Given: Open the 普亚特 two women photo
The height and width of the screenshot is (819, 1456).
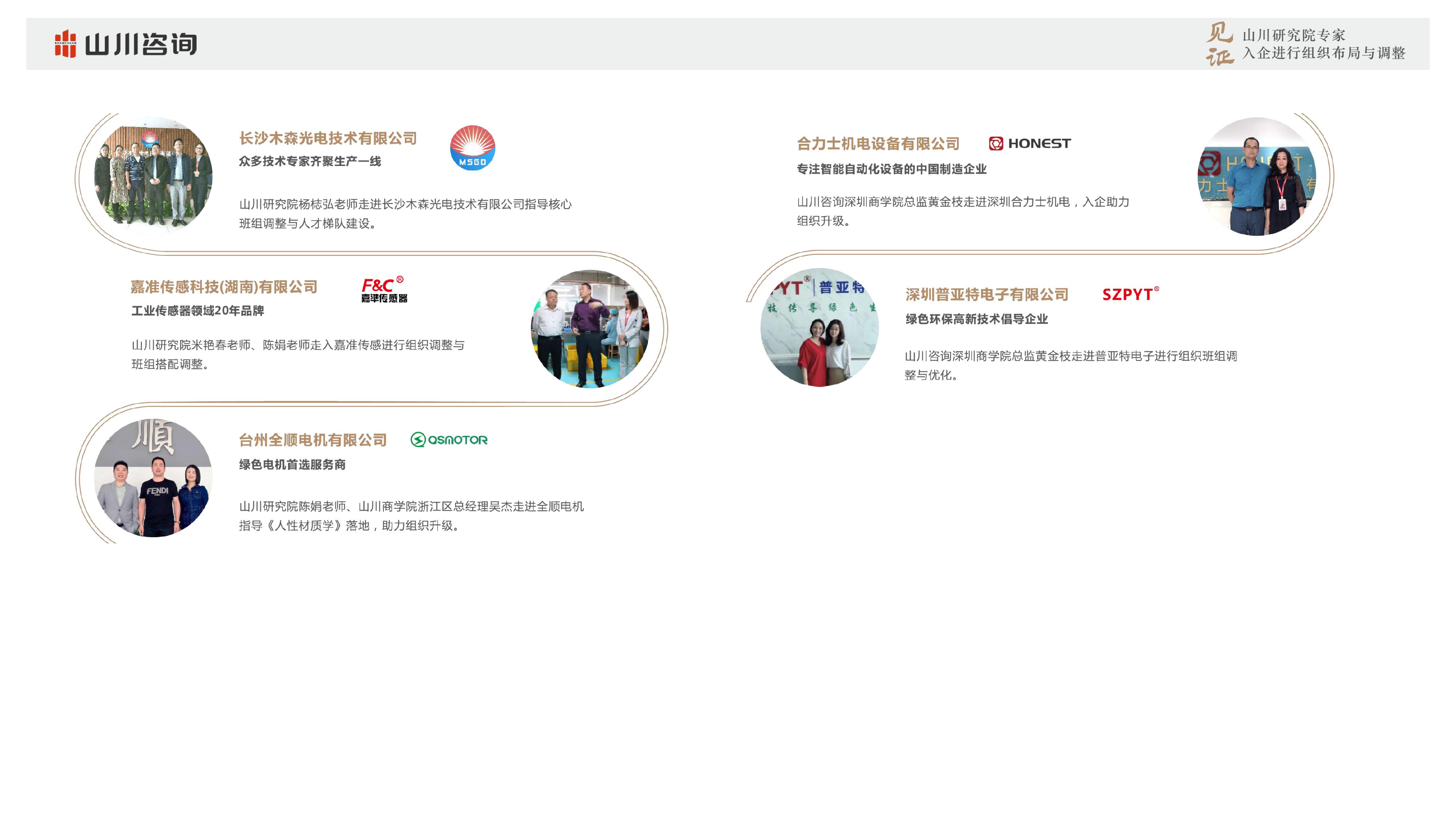Looking at the screenshot, I should coord(820,327).
